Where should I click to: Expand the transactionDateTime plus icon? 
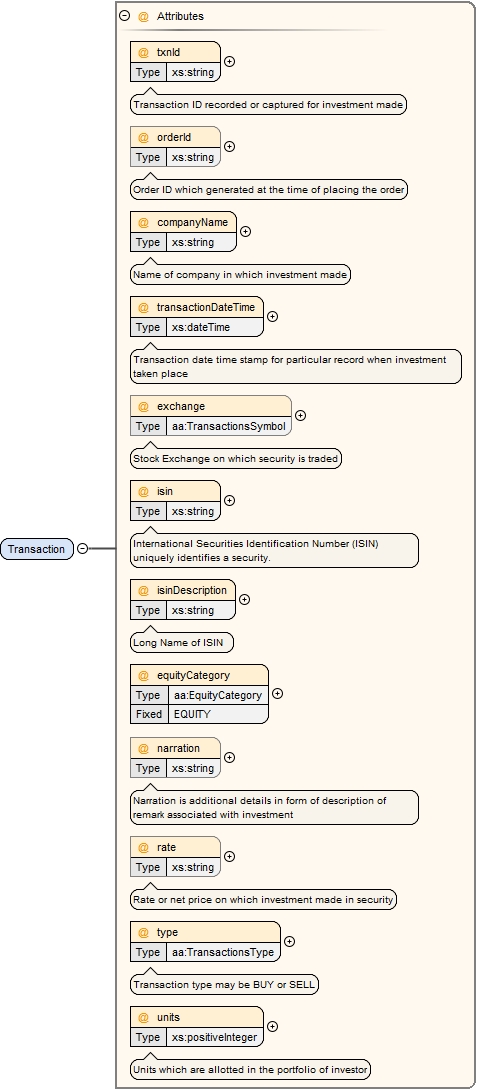[273, 316]
